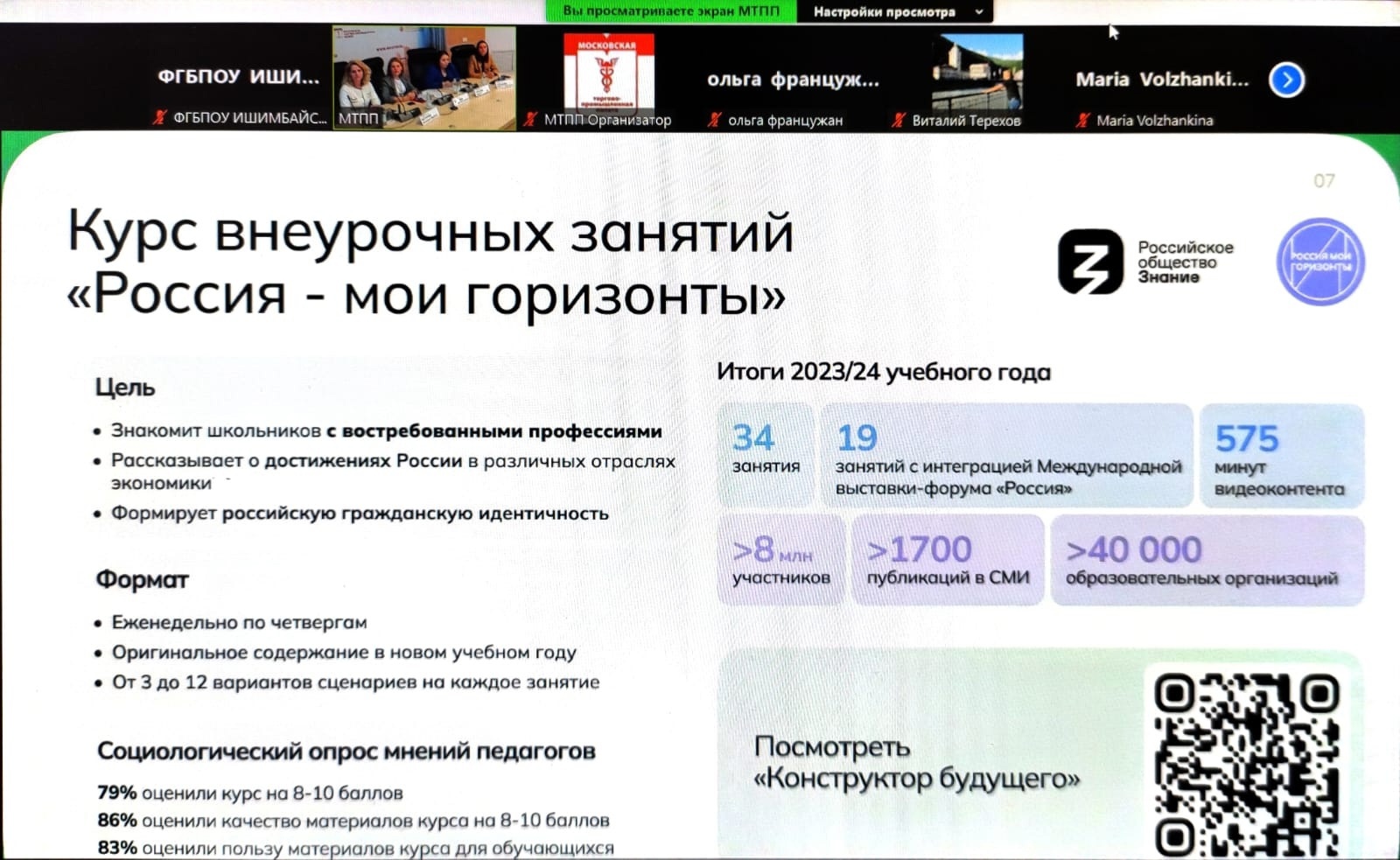Click the muted mic icon beside Maria Volzhankina
Screen dimensions: 1400x860
point(1083,120)
